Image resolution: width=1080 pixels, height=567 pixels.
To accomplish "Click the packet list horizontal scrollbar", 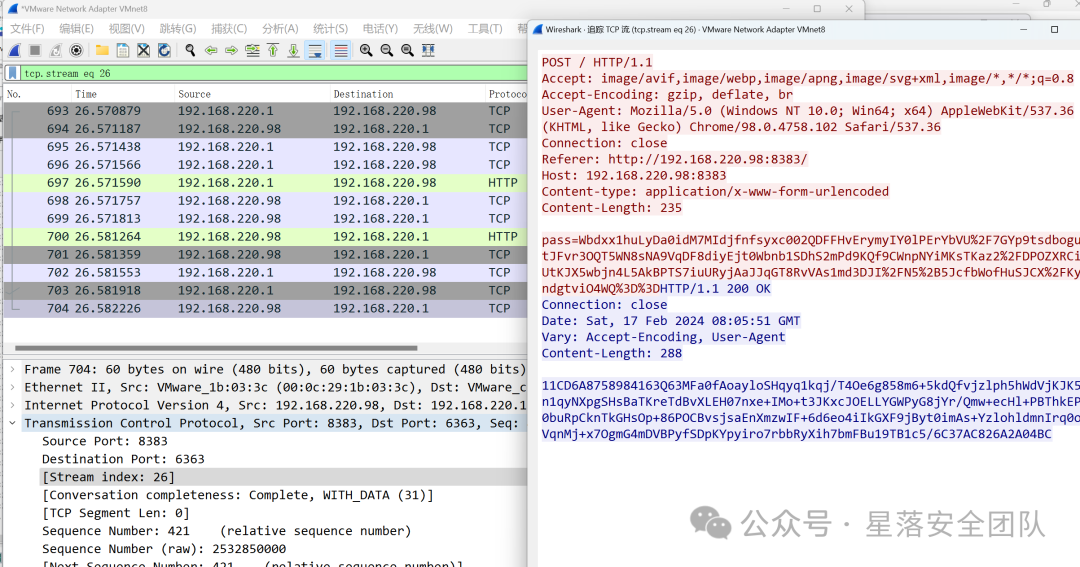I will (x=216, y=348).
